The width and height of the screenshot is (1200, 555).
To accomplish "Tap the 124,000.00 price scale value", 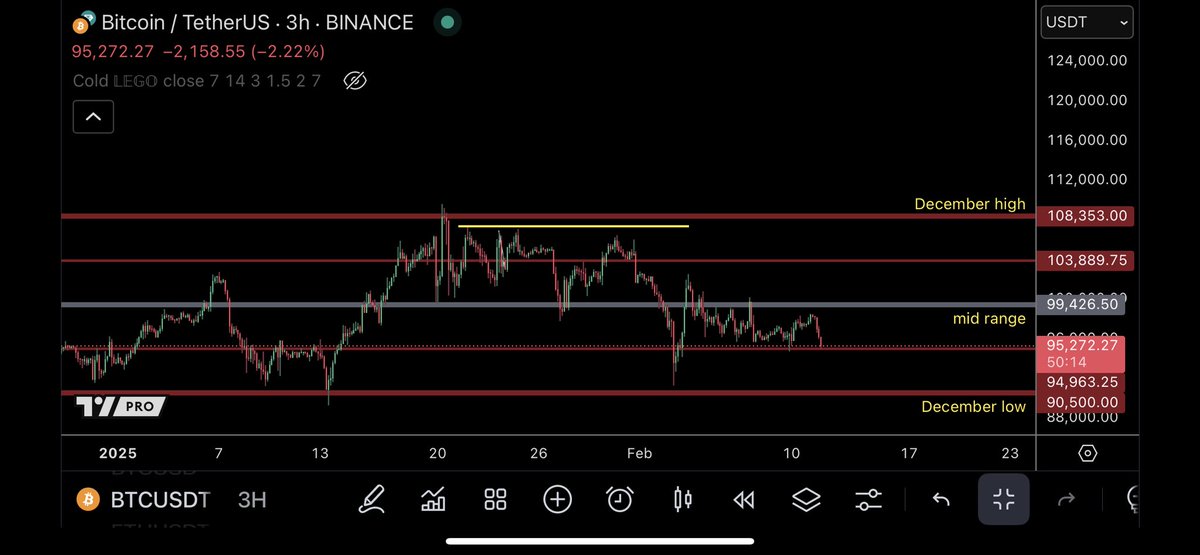I will [1087, 60].
